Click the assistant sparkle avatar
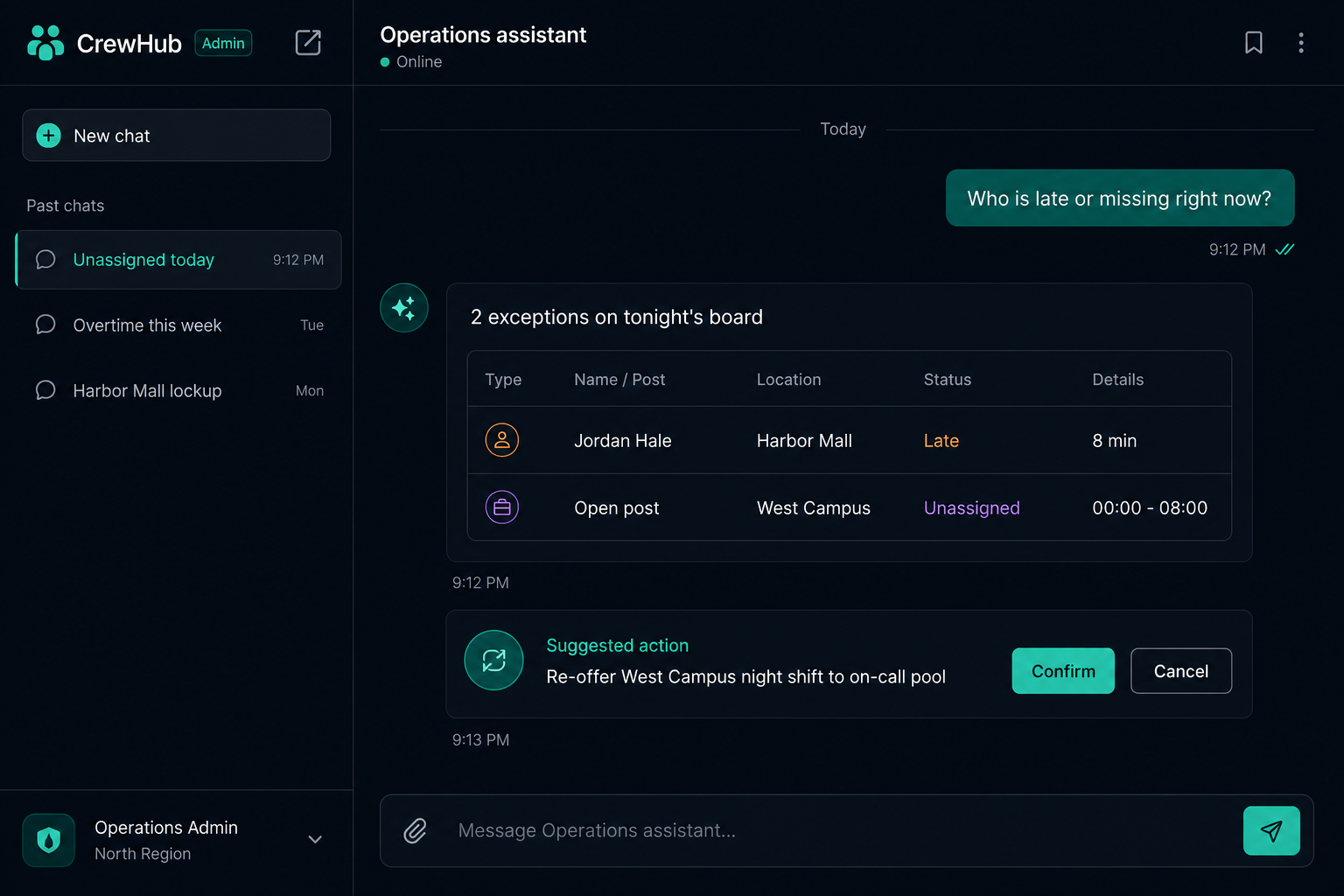Image resolution: width=1344 pixels, height=896 pixels. coord(404,308)
